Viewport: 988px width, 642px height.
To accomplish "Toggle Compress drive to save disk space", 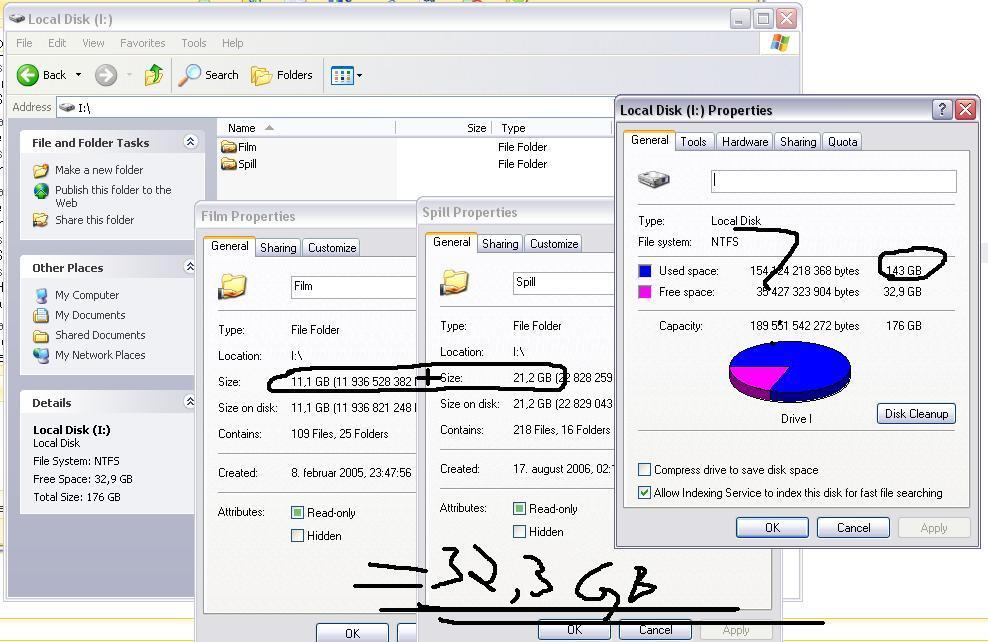I will (x=644, y=469).
